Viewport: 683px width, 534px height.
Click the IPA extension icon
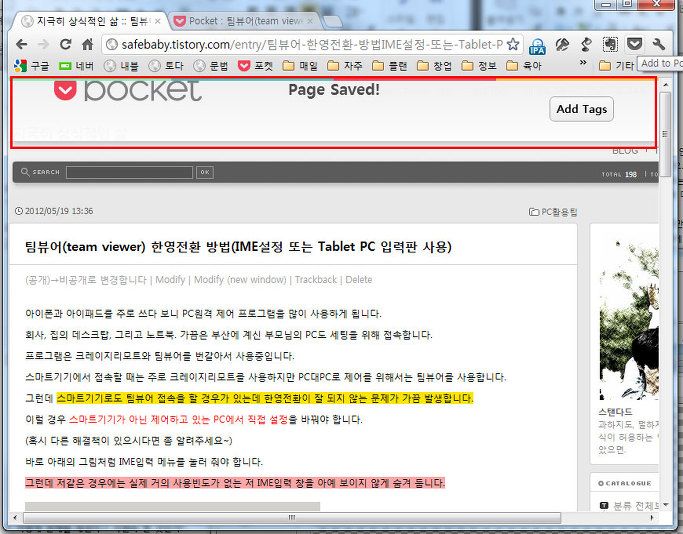(x=537, y=46)
